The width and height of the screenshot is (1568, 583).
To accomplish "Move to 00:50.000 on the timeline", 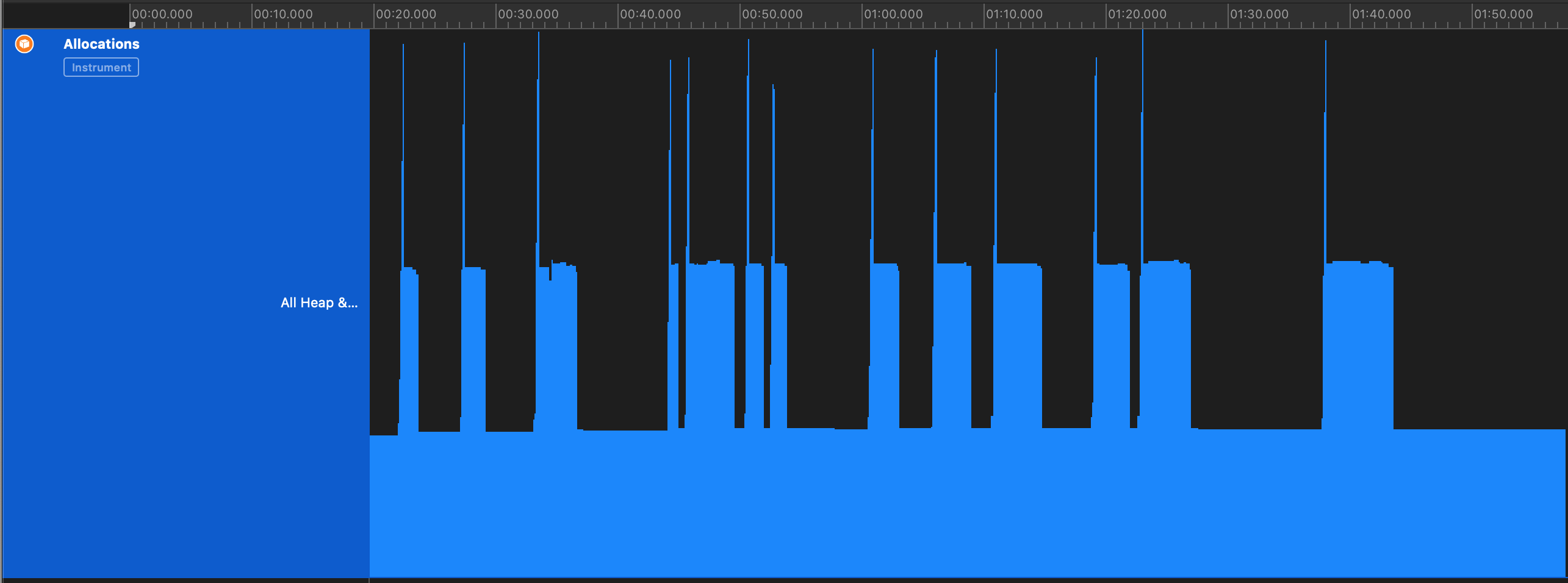I will coord(772,14).
